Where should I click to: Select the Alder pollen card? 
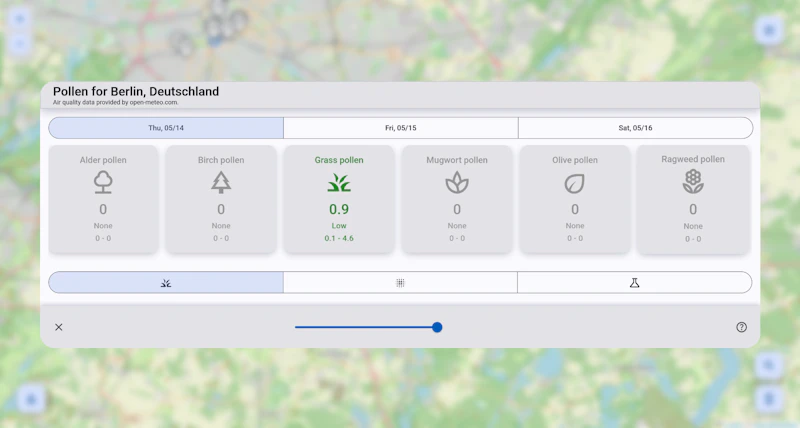tap(103, 199)
